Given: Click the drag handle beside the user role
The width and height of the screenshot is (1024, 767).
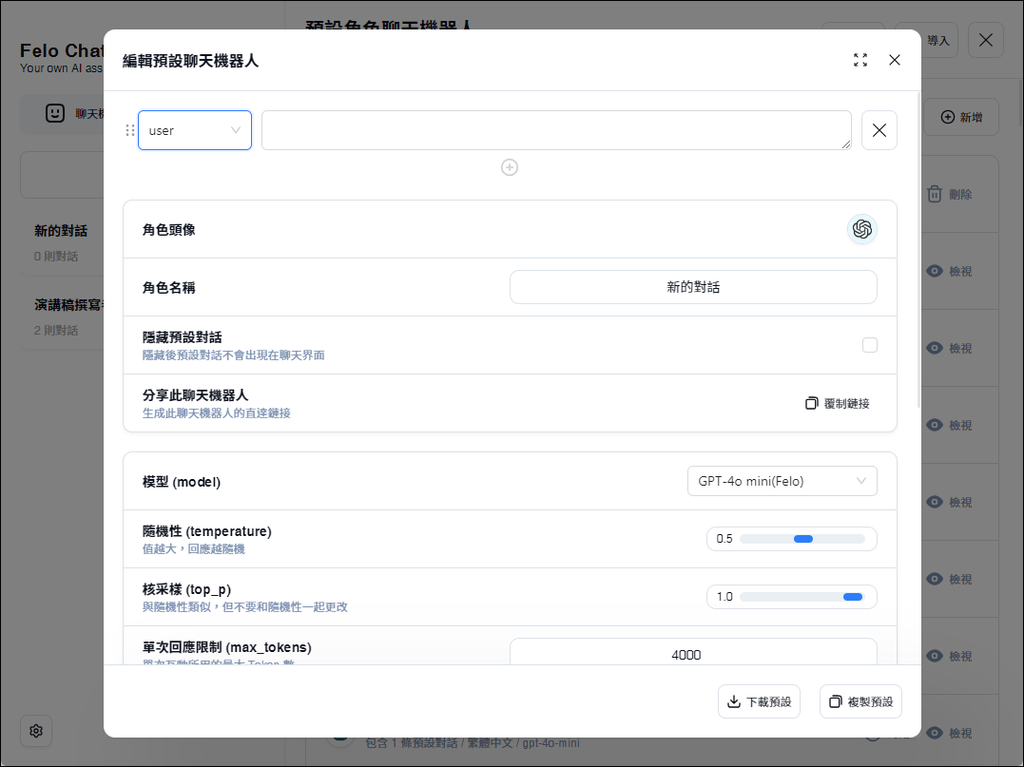Looking at the screenshot, I should point(130,131).
